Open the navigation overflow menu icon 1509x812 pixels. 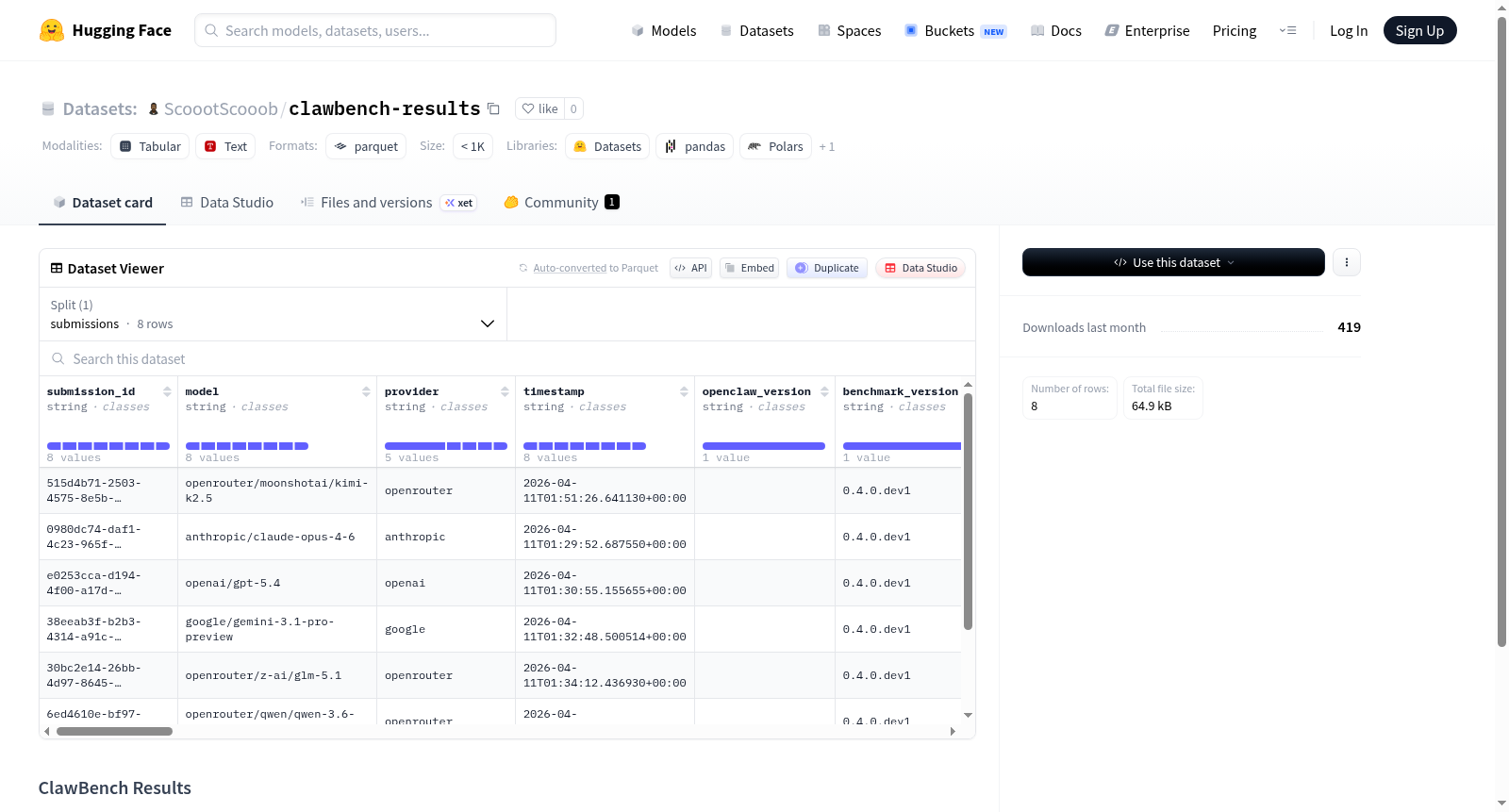[x=1287, y=30]
